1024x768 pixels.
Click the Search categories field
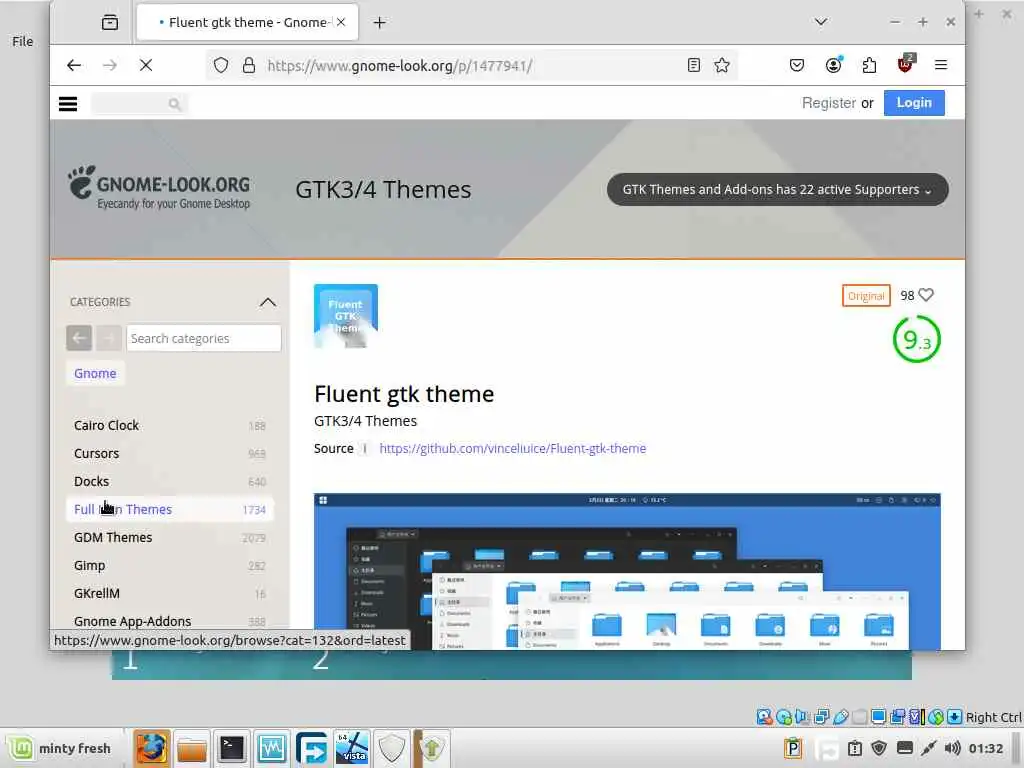point(203,338)
